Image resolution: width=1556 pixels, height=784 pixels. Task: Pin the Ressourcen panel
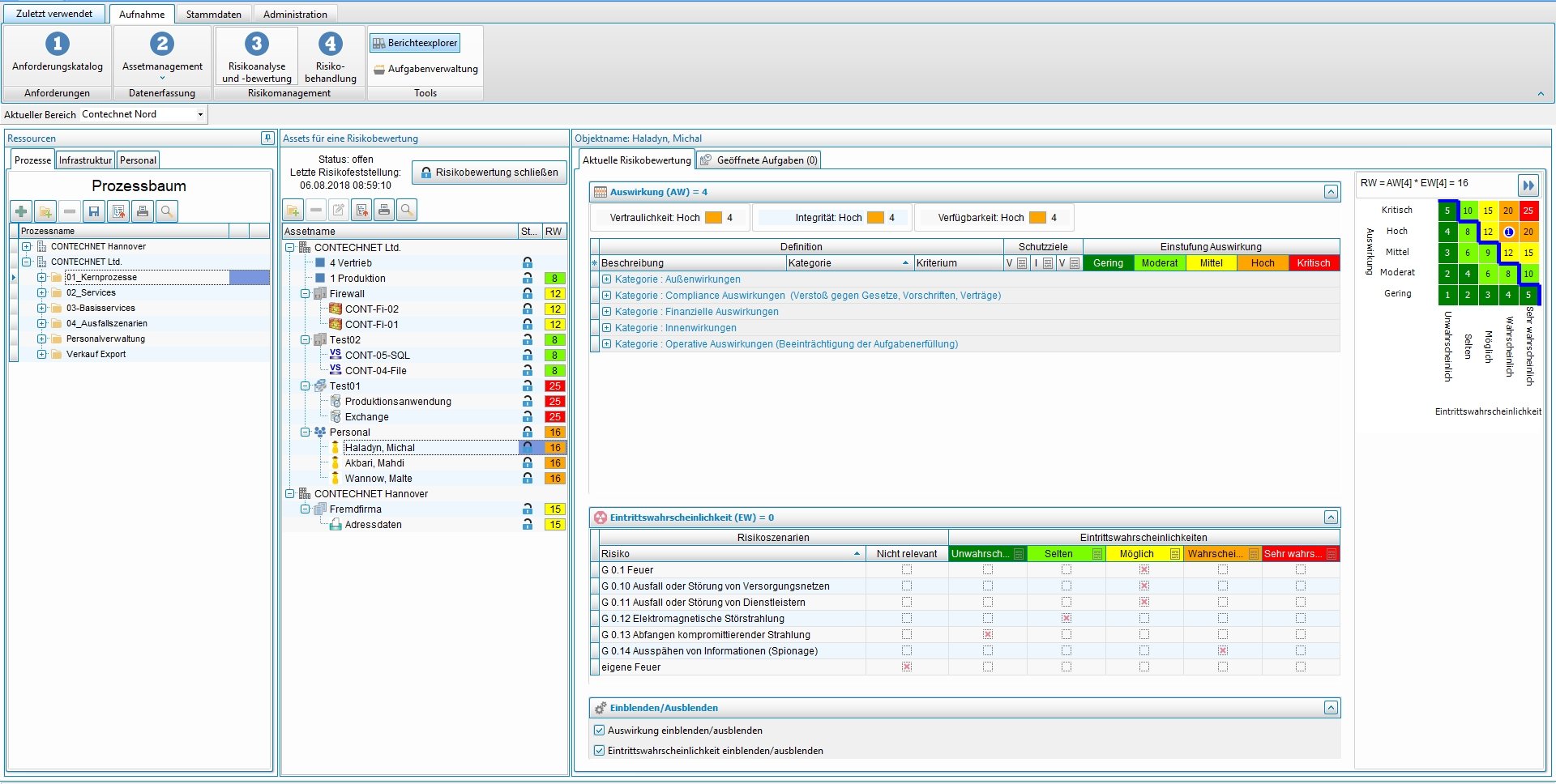point(267,138)
